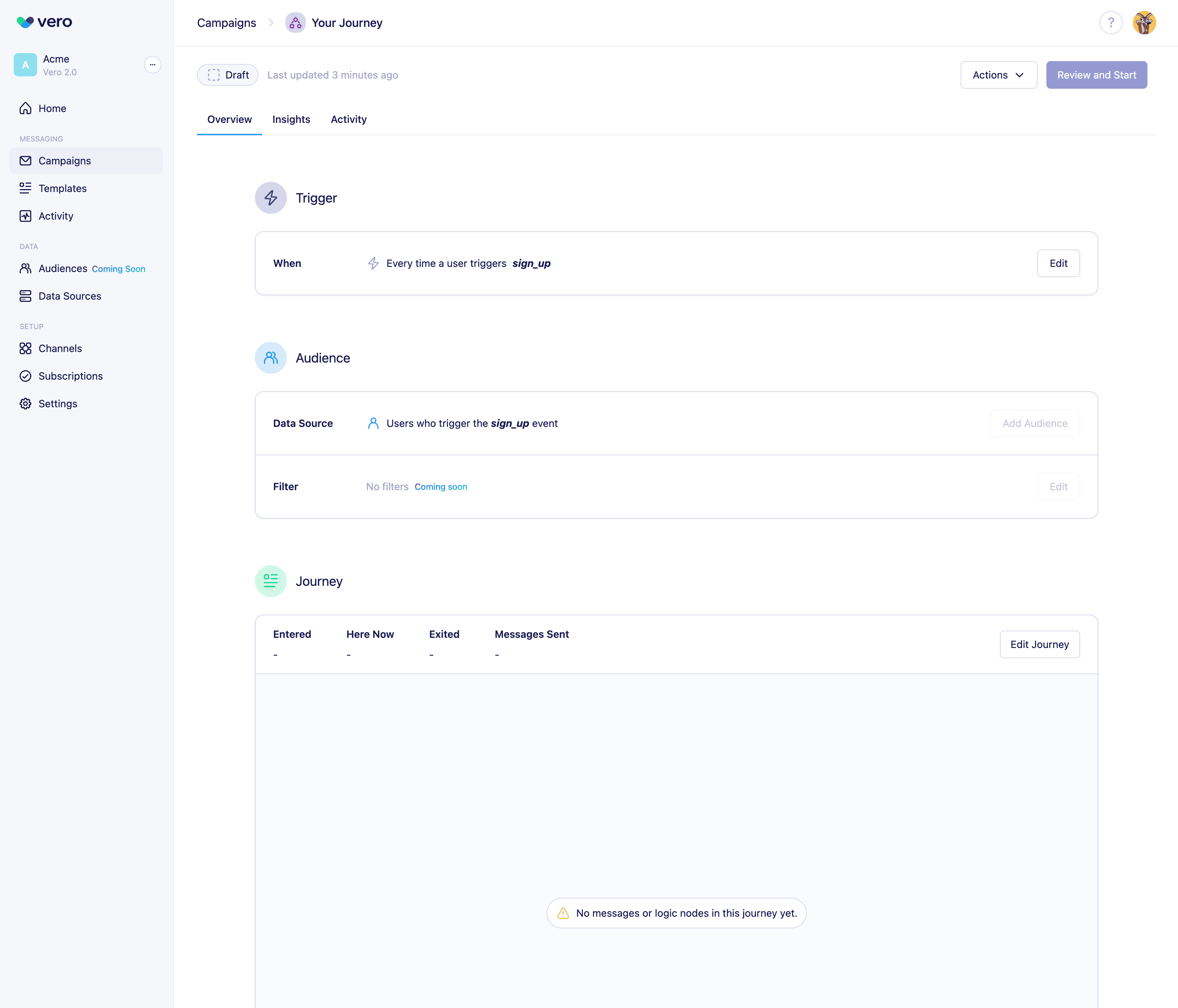Viewport: 1178px width, 1008px height.
Task: Edit the sign_up trigger condition
Action: (1058, 263)
